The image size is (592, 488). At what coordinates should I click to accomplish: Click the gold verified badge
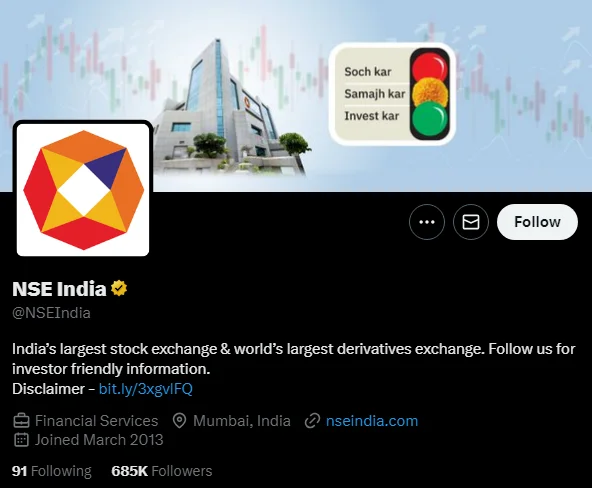tap(119, 289)
